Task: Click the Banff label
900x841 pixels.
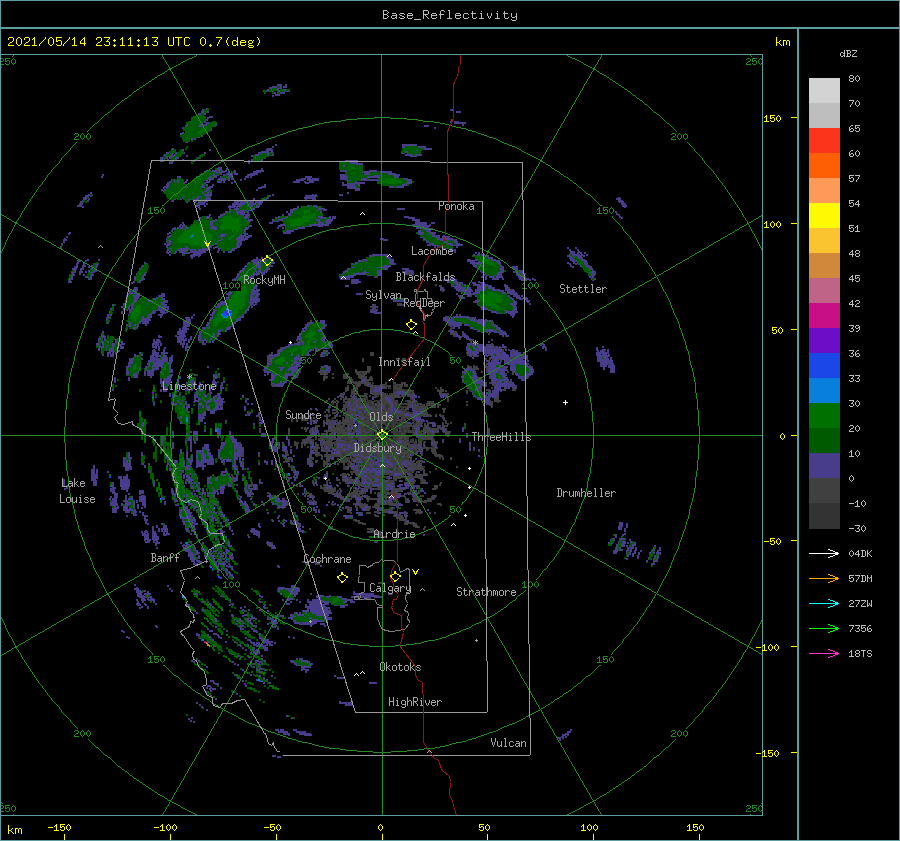Action: (x=165, y=557)
